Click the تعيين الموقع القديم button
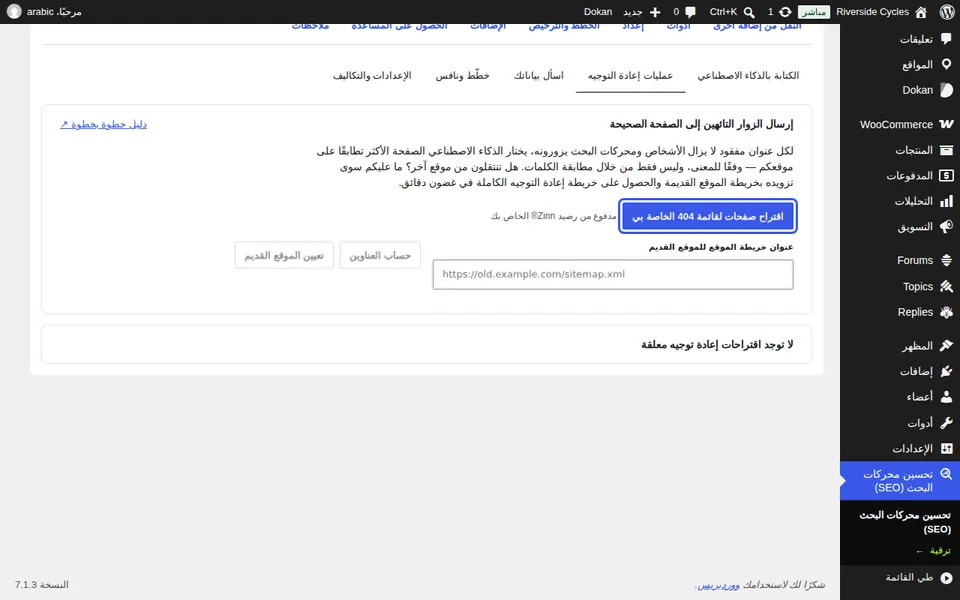Screen dimensions: 960x600 tap(284, 255)
